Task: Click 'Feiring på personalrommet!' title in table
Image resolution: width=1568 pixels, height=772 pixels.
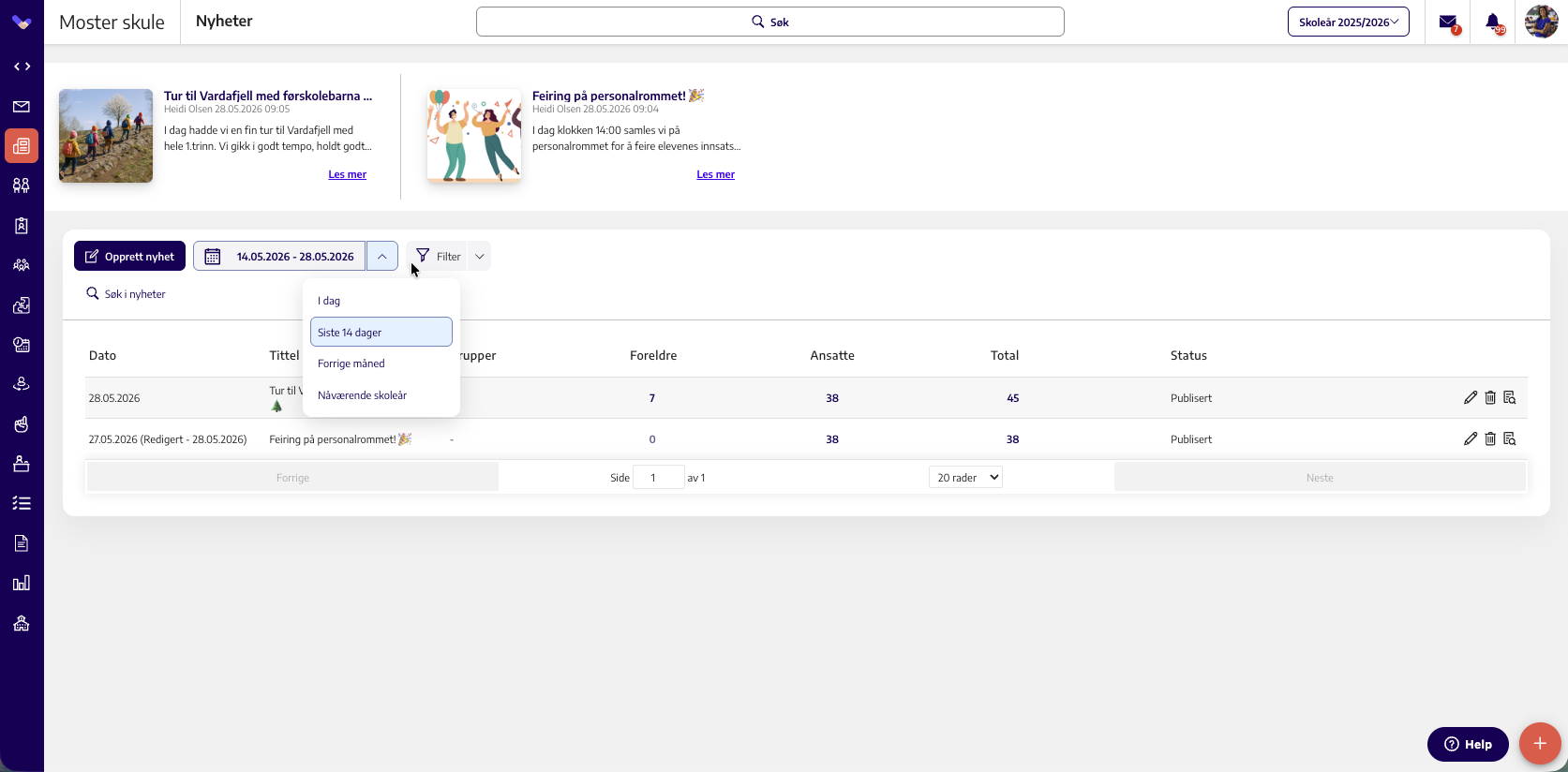Action: coord(340,438)
